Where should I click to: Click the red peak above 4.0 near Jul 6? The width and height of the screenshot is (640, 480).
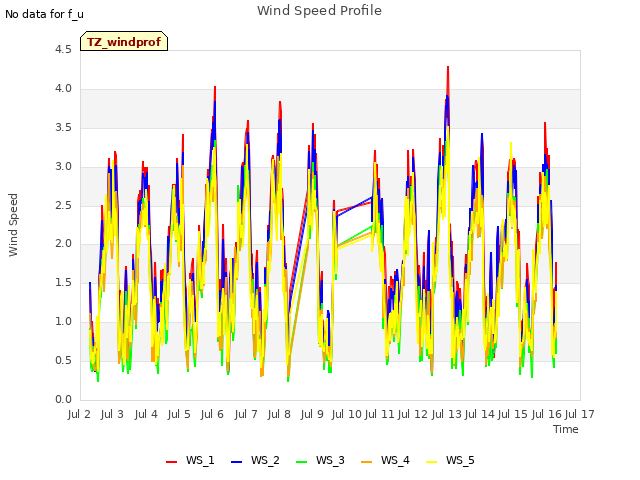215,88
